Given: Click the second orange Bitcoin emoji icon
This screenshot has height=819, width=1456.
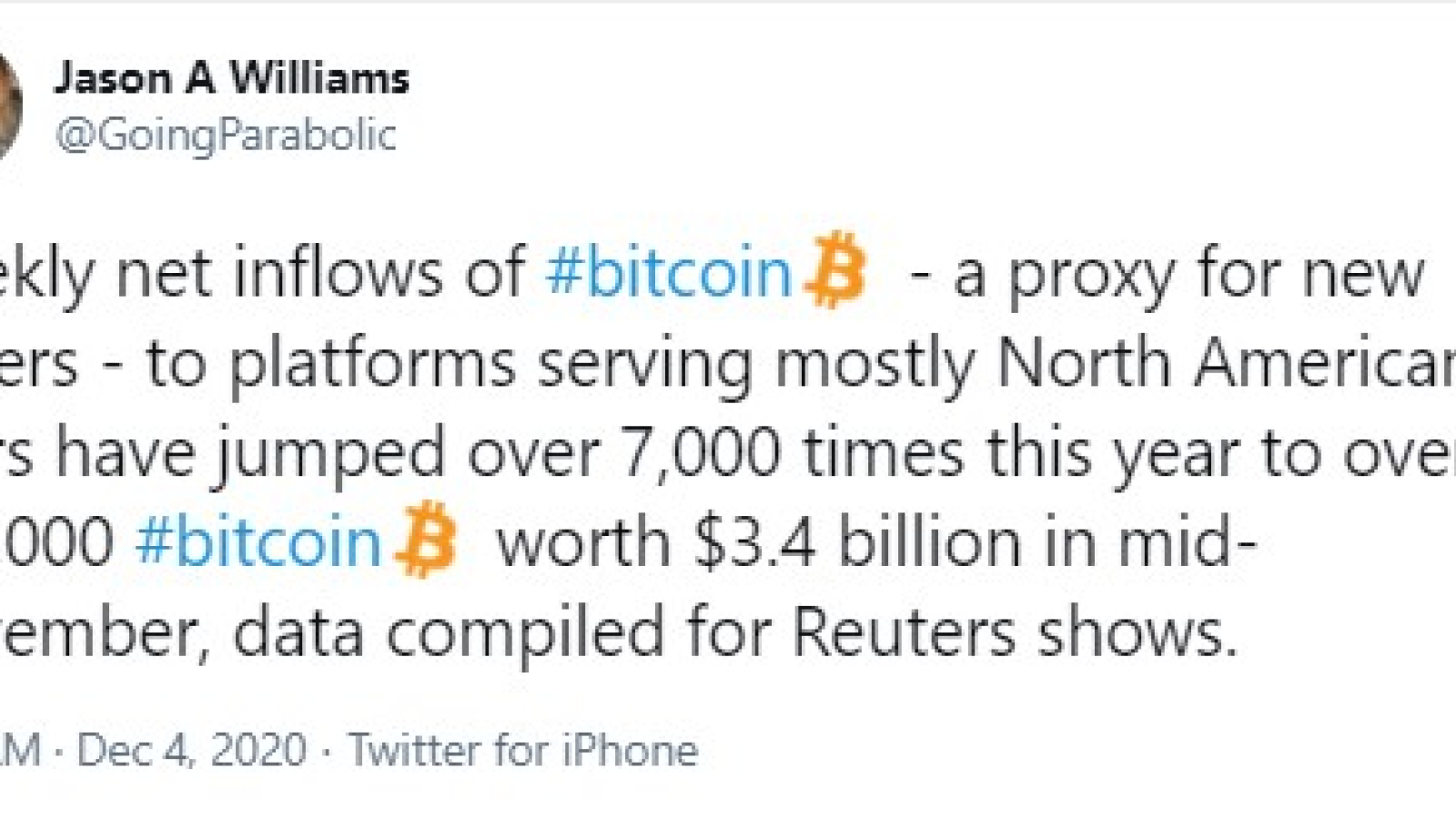Looking at the screenshot, I should pyautogui.click(x=425, y=541).
